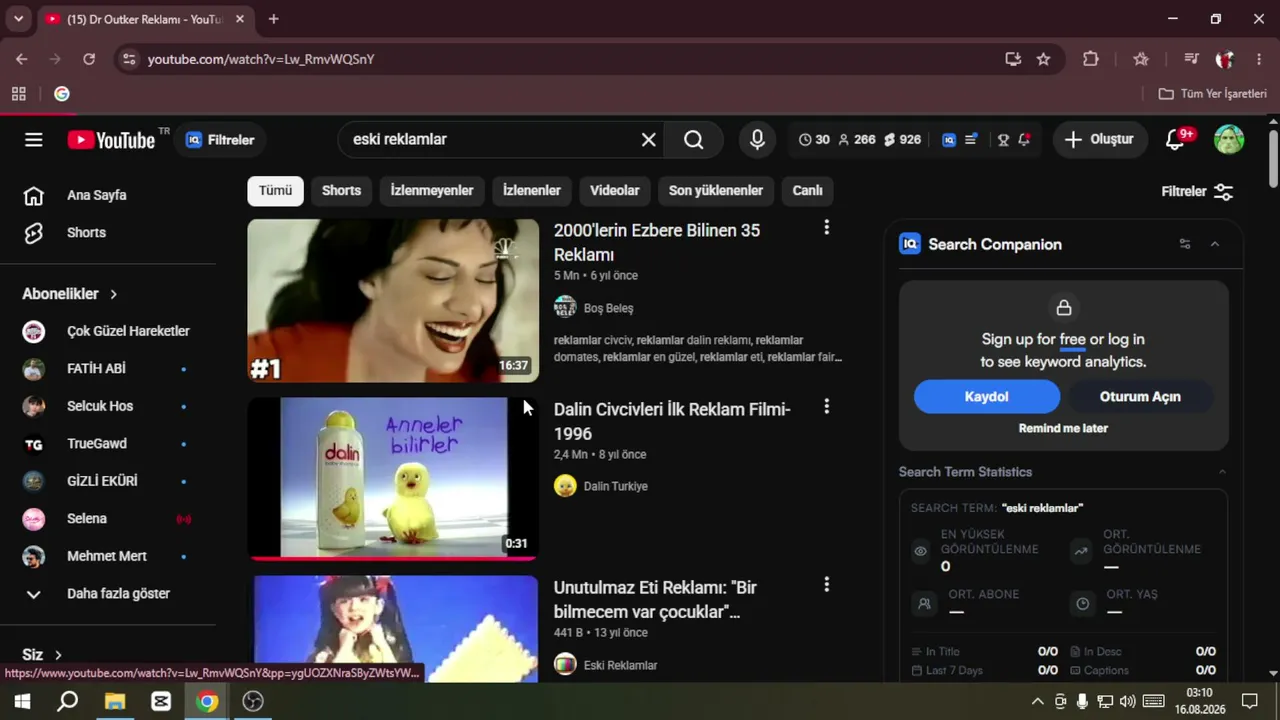Open the Eski Reklamlar channel avatar
This screenshot has width=1280, height=720.
click(x=565, y=665)
